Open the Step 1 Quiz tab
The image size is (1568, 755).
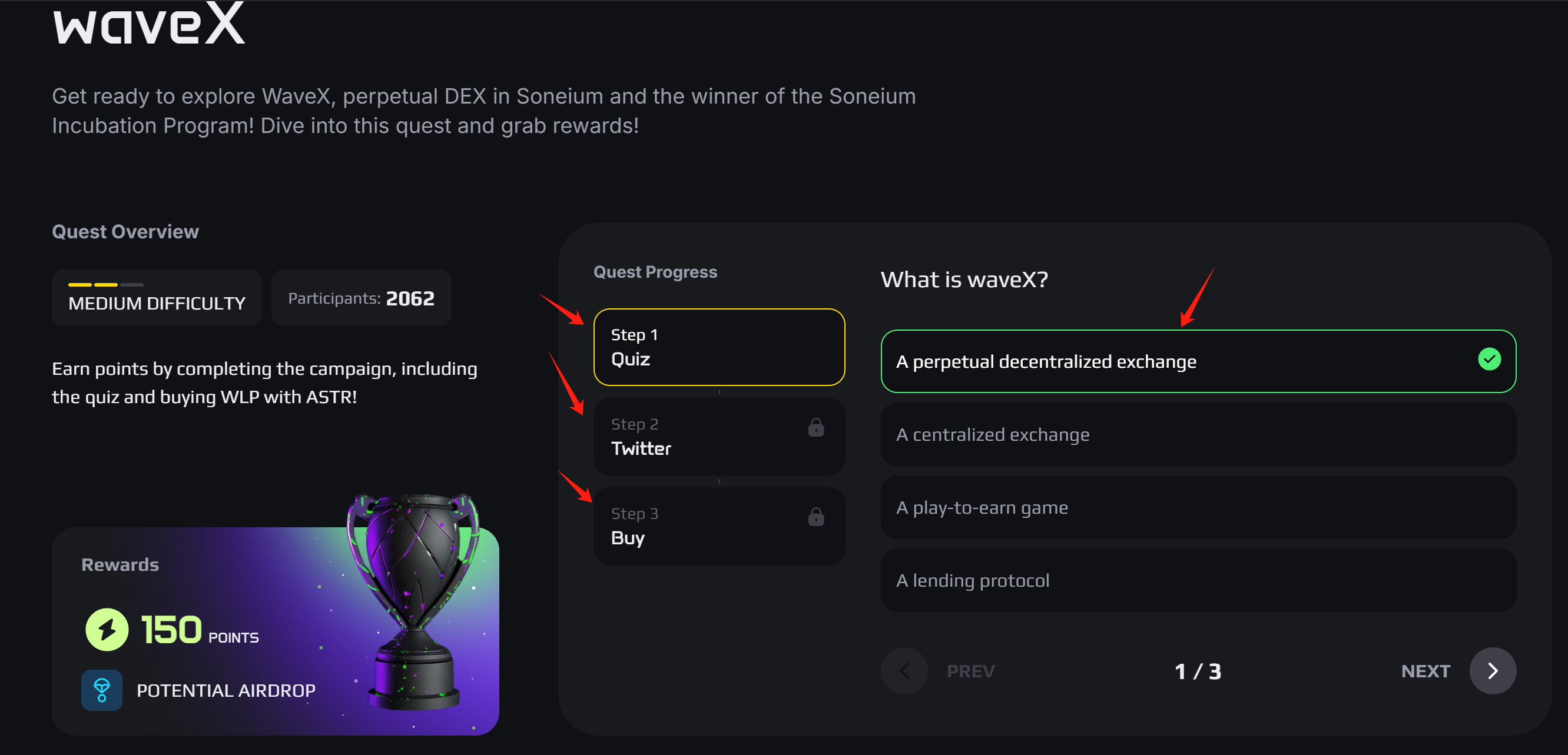pos(718,347)
